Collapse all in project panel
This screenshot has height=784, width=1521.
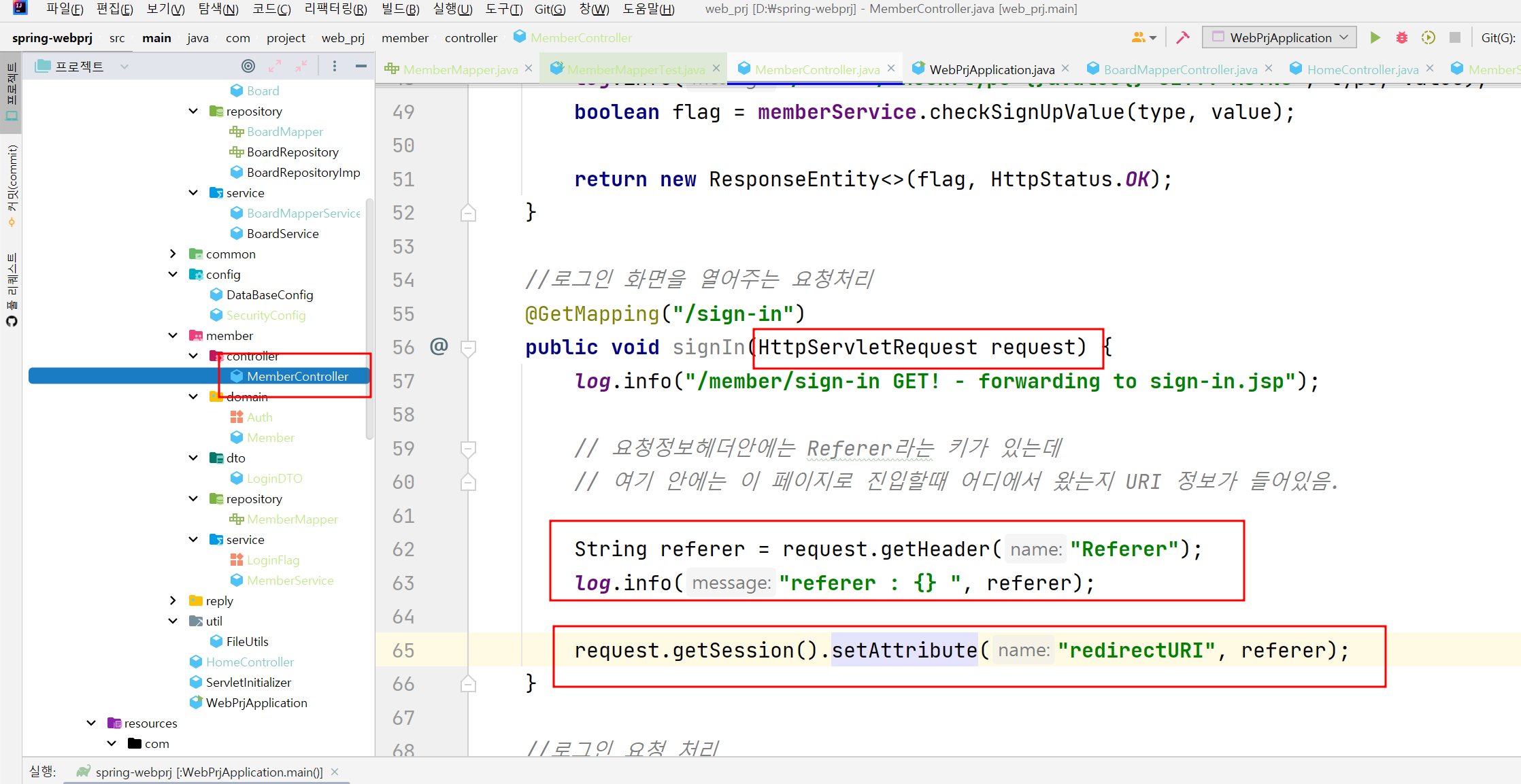coord(301,66)
